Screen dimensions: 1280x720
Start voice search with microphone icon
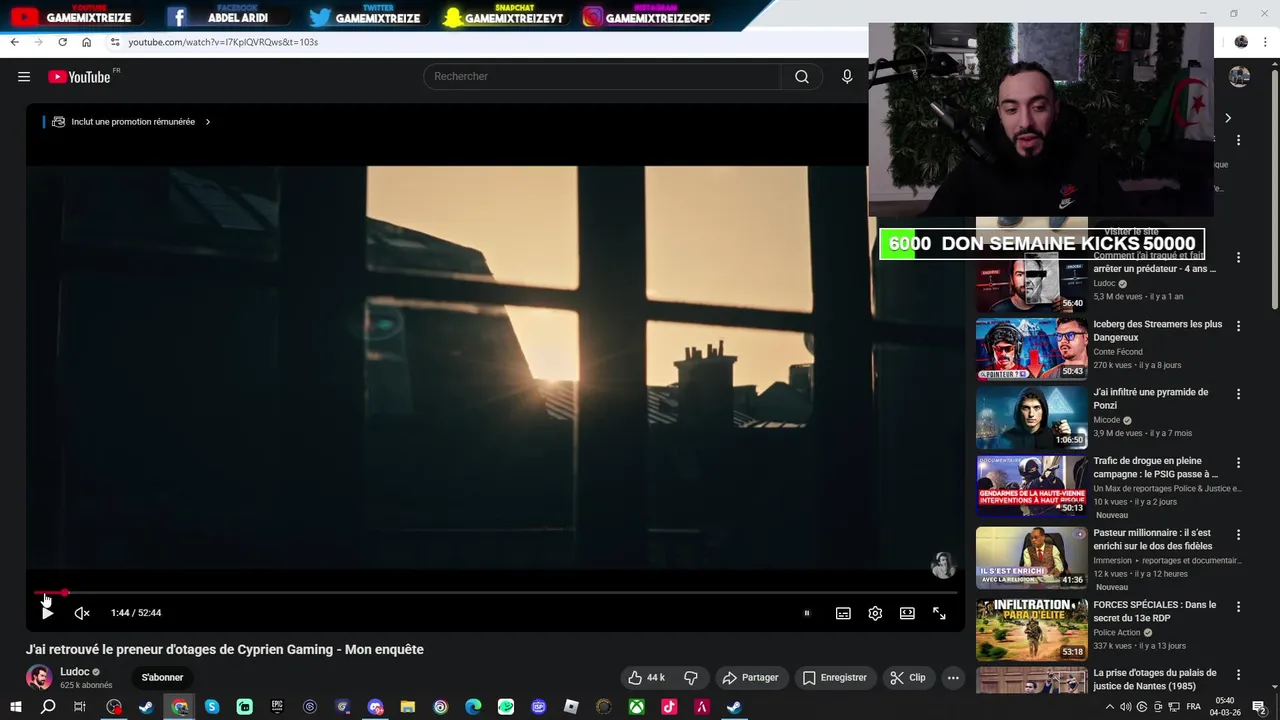click(847, 77)
